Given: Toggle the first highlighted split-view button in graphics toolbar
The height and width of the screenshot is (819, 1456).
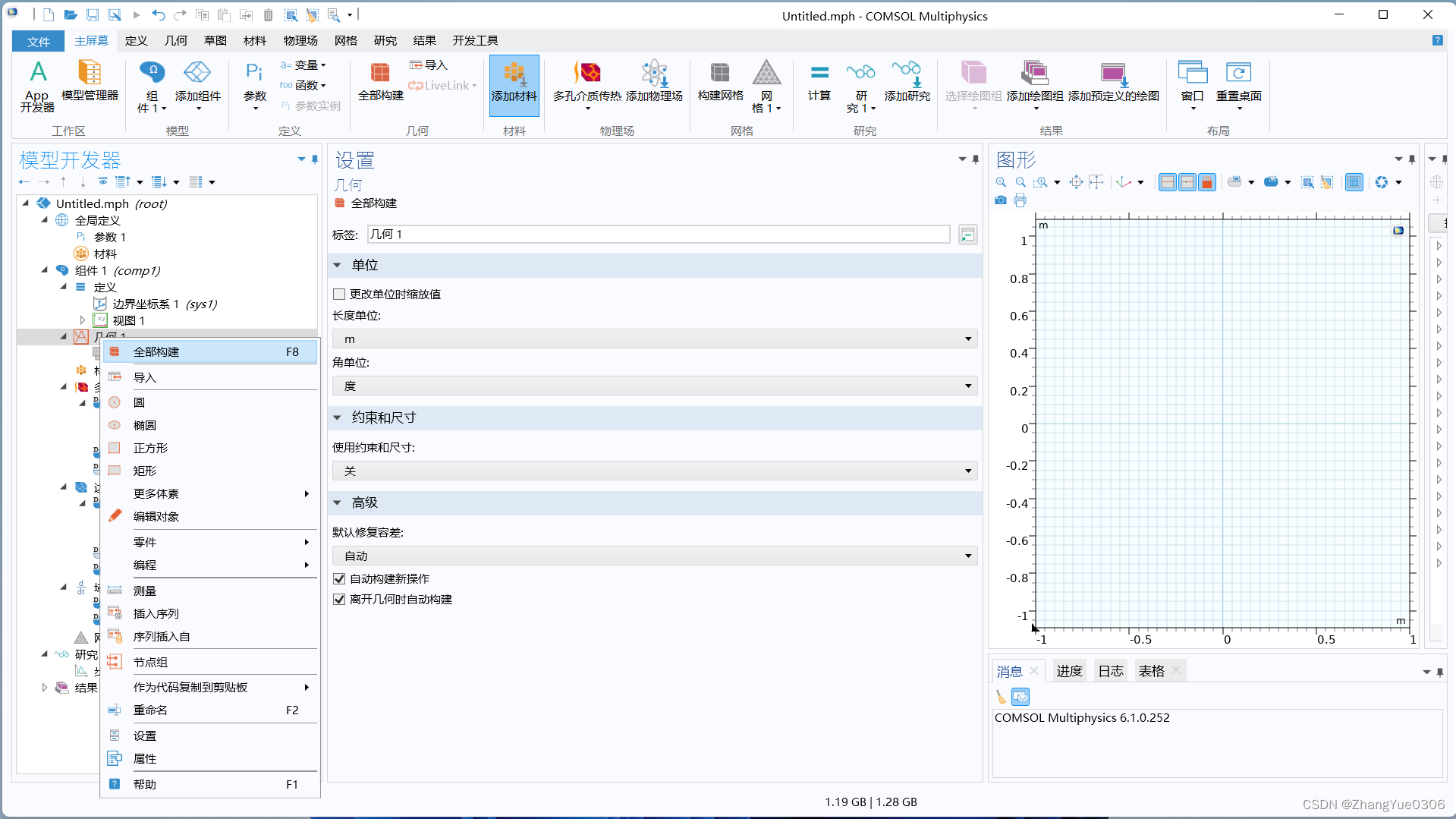Looking at the screenshot, I should point(1168,182).
